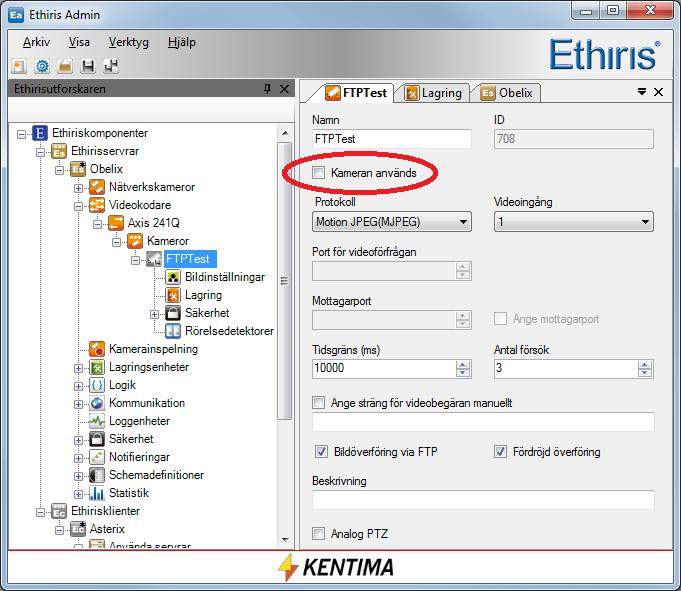Click the Nätverkskameror icon in tree
This screenshot has width=681, height=591.
[x=97, y=187]
